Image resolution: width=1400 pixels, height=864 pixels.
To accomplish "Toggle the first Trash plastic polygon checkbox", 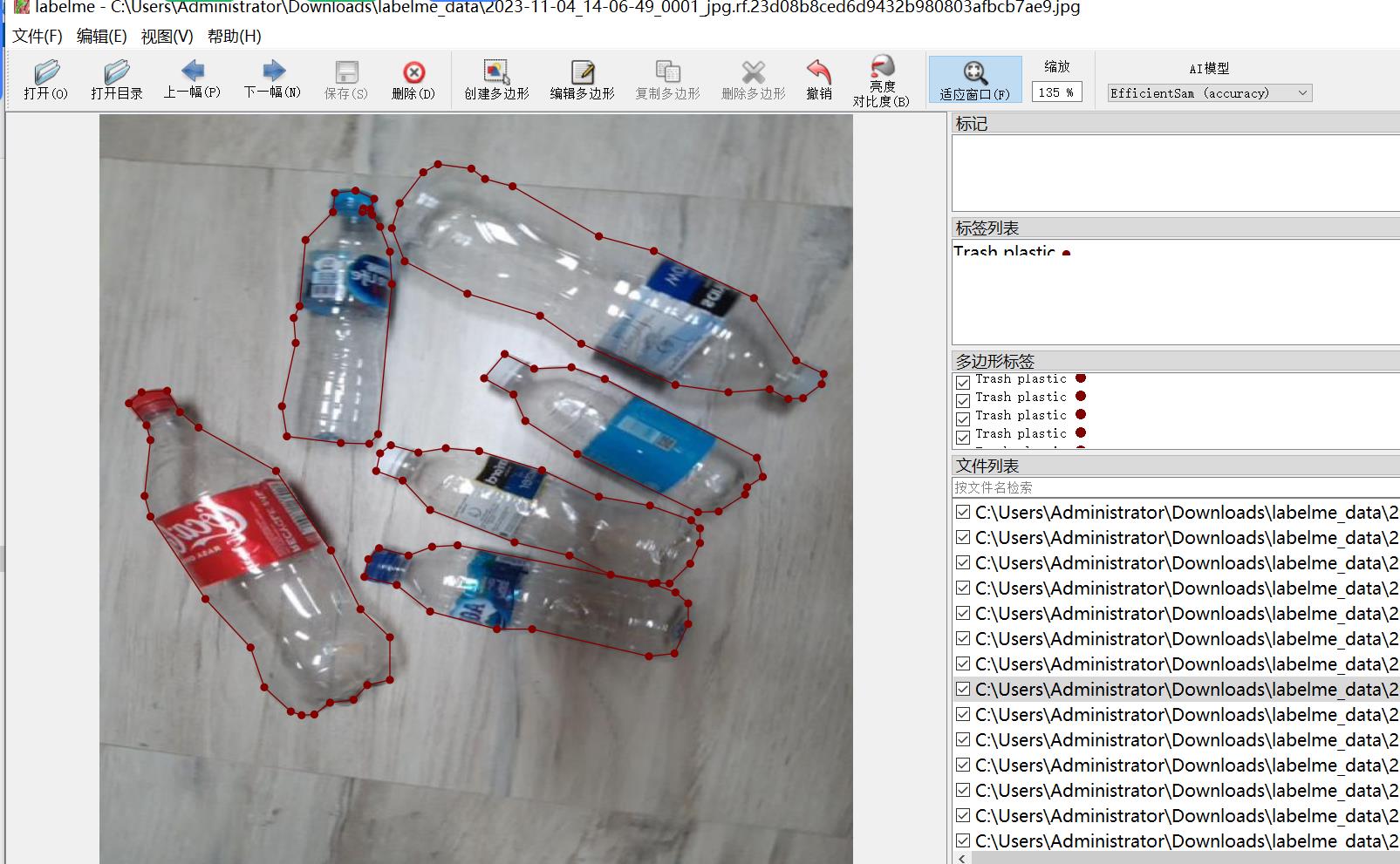I will [963, 382].
